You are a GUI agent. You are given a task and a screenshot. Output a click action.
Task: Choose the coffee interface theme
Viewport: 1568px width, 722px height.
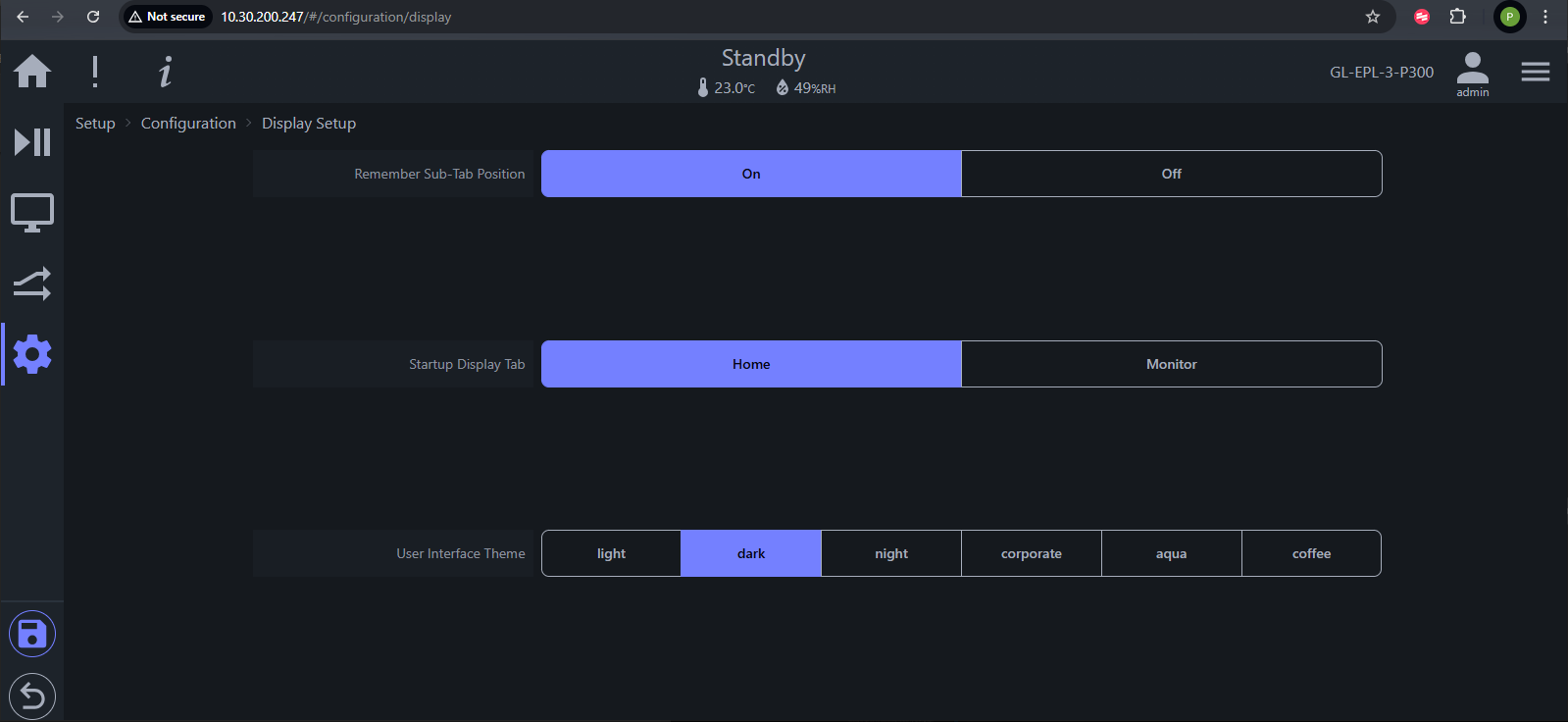[x=1312, y=553]
